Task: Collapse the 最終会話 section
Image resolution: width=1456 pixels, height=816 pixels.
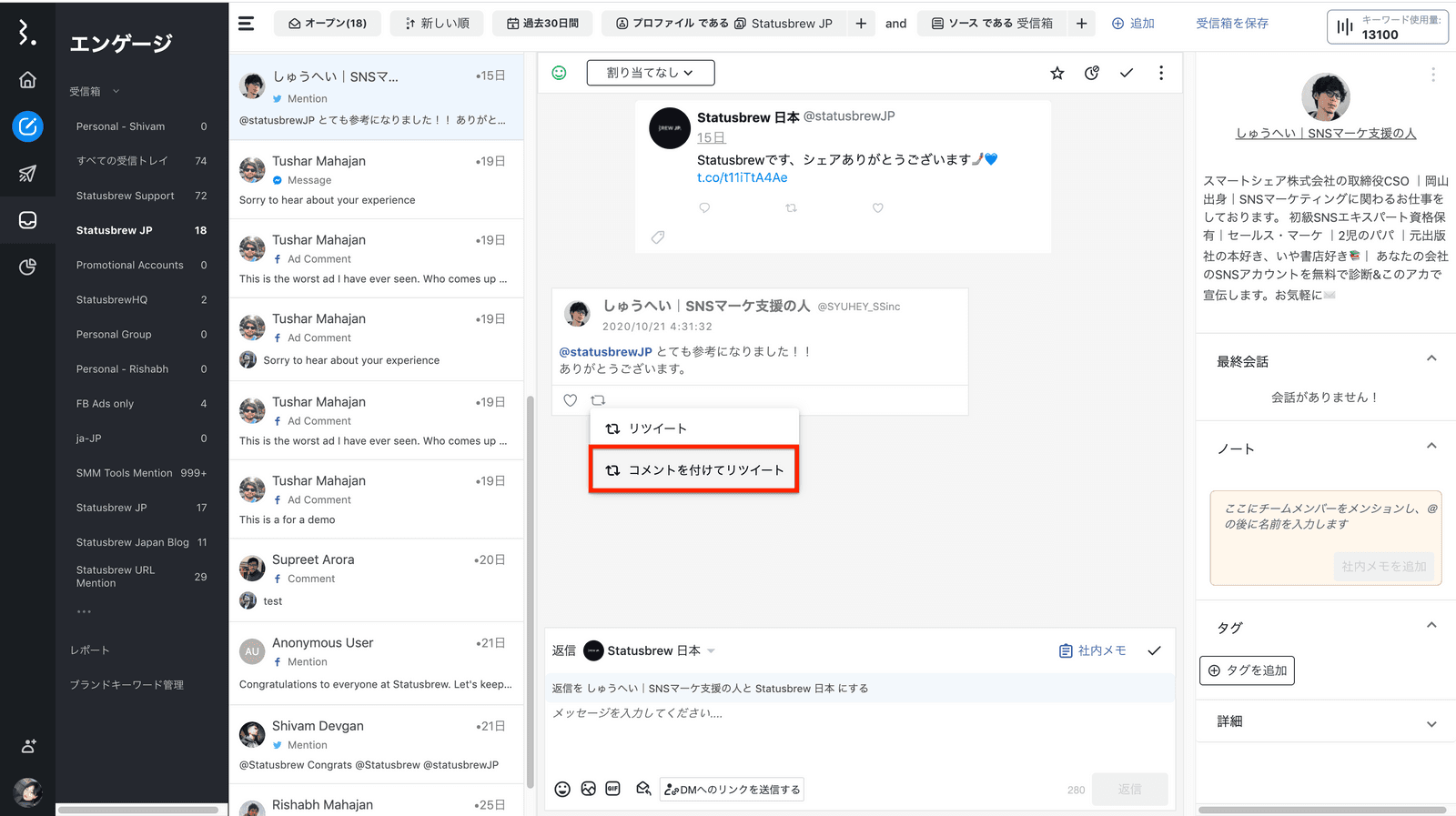Action: [x=1431, y=359]
